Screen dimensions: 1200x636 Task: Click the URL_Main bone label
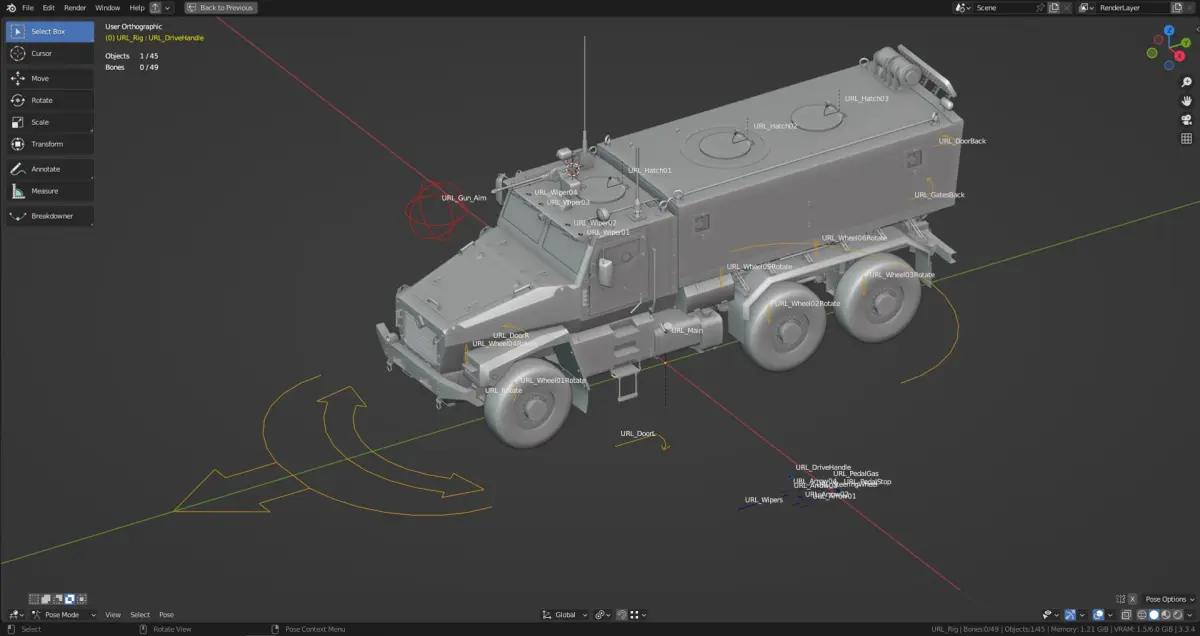click(687, 330)
